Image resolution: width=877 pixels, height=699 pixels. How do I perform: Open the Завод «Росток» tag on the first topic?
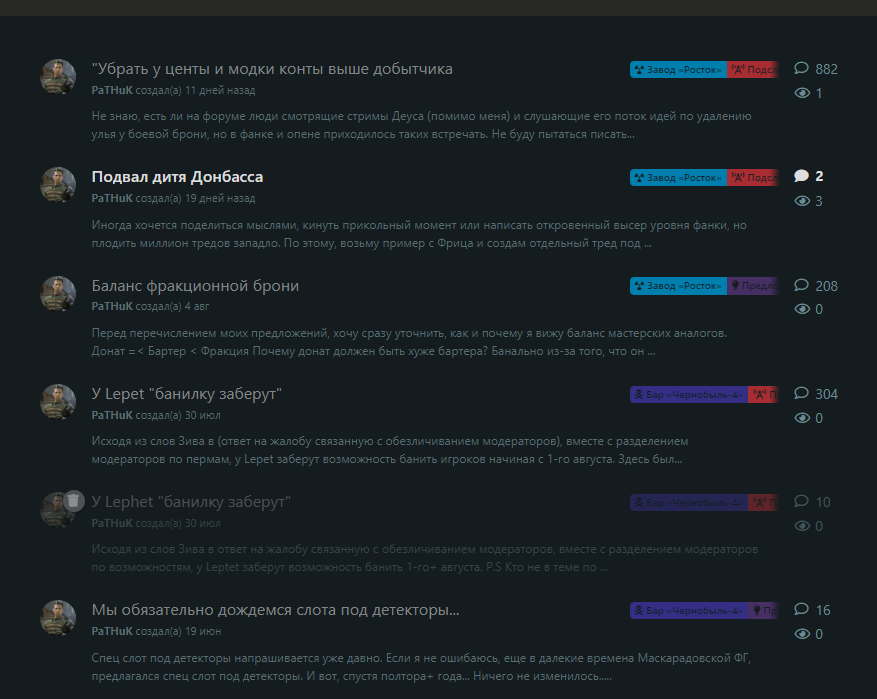678,70
